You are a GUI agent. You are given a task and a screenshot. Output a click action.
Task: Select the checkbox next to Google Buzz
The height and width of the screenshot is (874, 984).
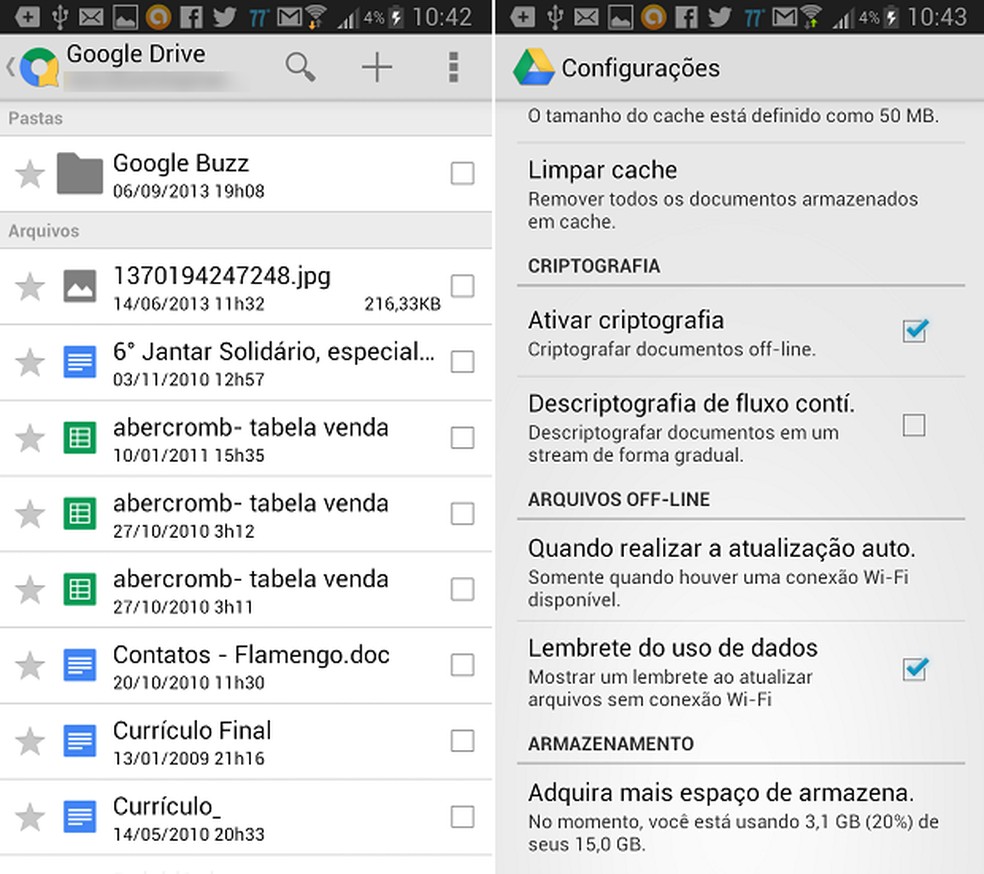462,172
